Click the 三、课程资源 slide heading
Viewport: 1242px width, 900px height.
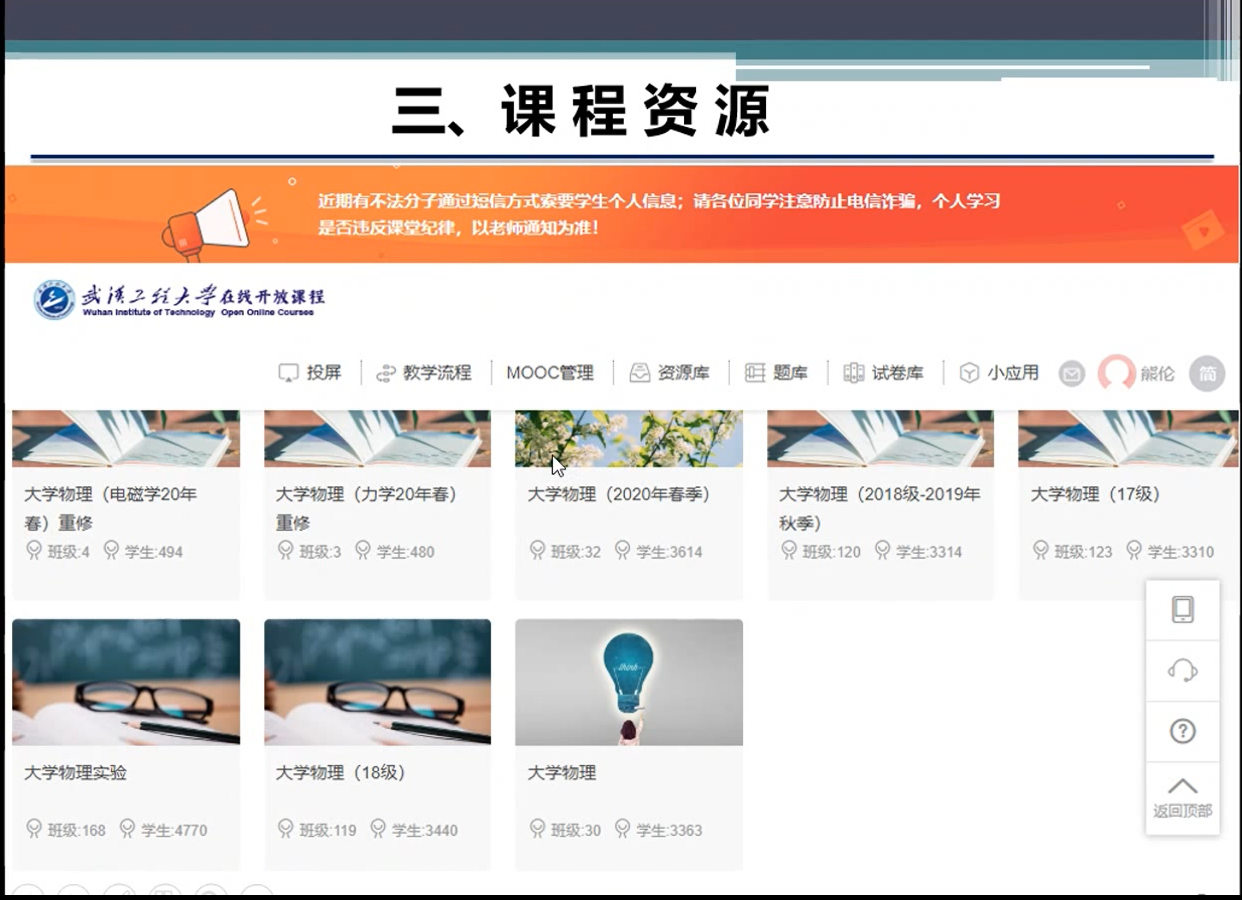581,110
